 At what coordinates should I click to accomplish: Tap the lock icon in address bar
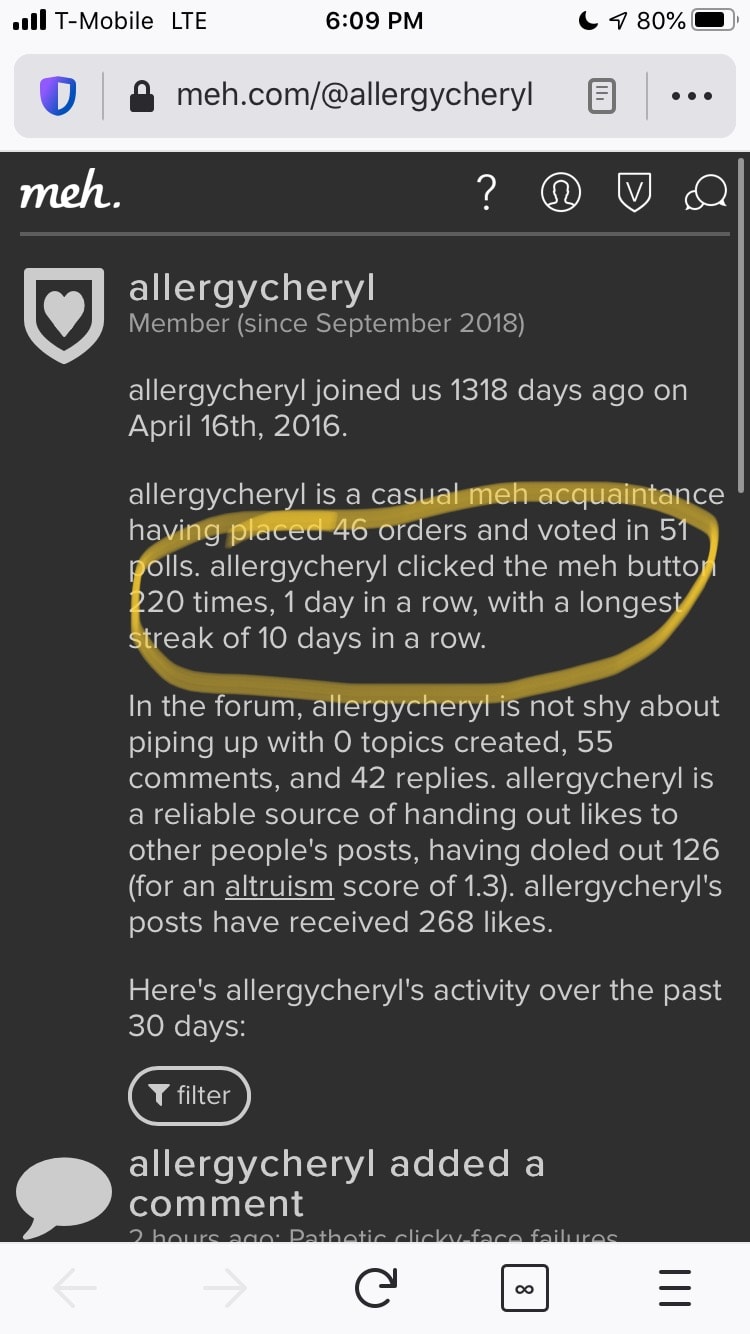tap(144, 96)
